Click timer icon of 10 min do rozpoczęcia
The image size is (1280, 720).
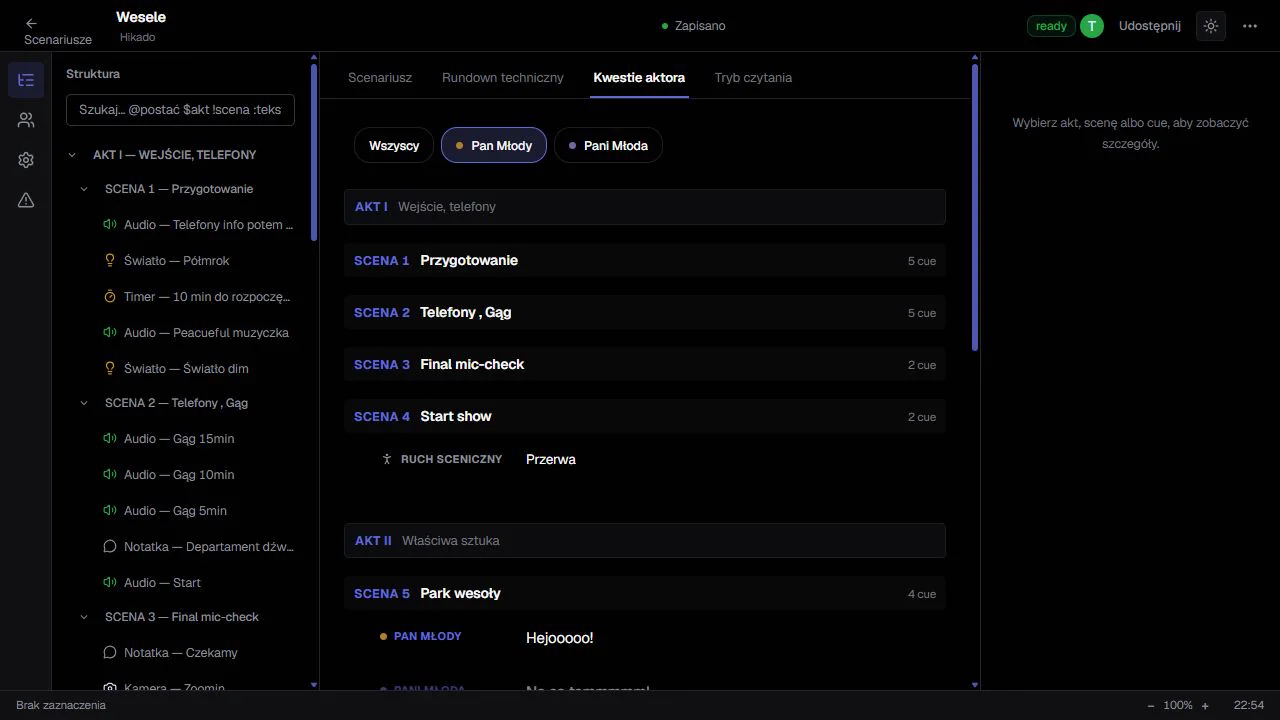(110, 297)
